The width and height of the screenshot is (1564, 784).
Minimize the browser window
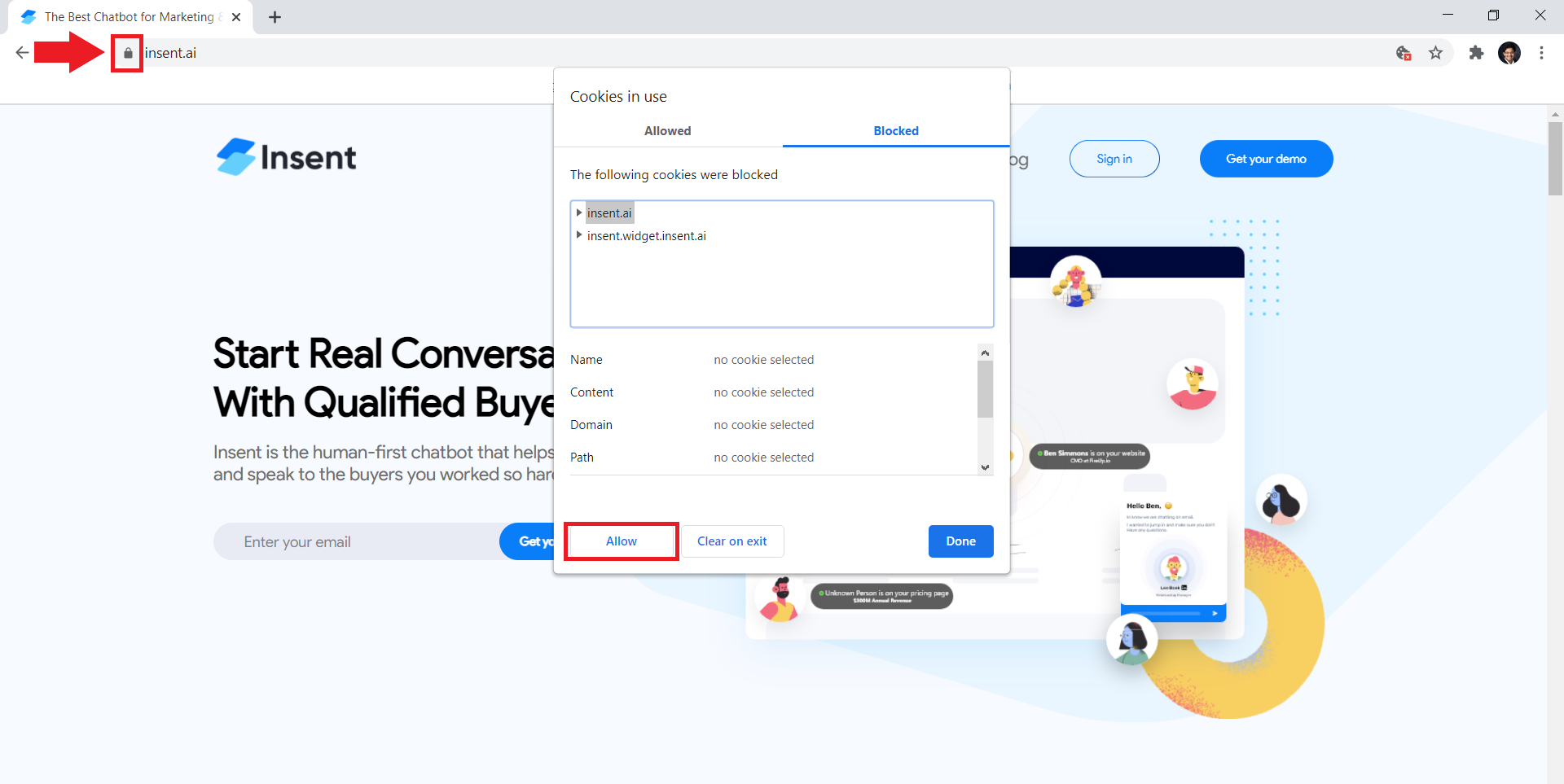pos(1448,15)
